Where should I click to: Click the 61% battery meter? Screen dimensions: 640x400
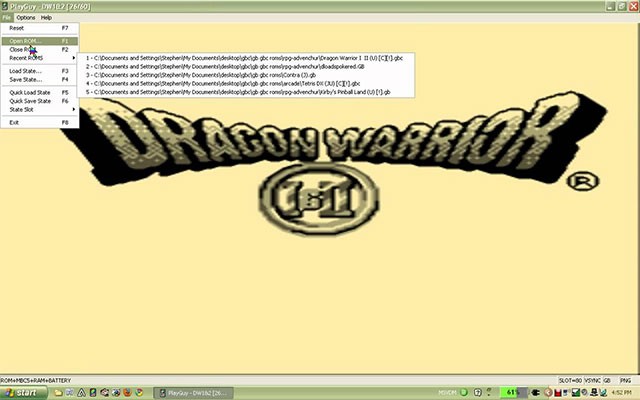(x=514, y=393)
